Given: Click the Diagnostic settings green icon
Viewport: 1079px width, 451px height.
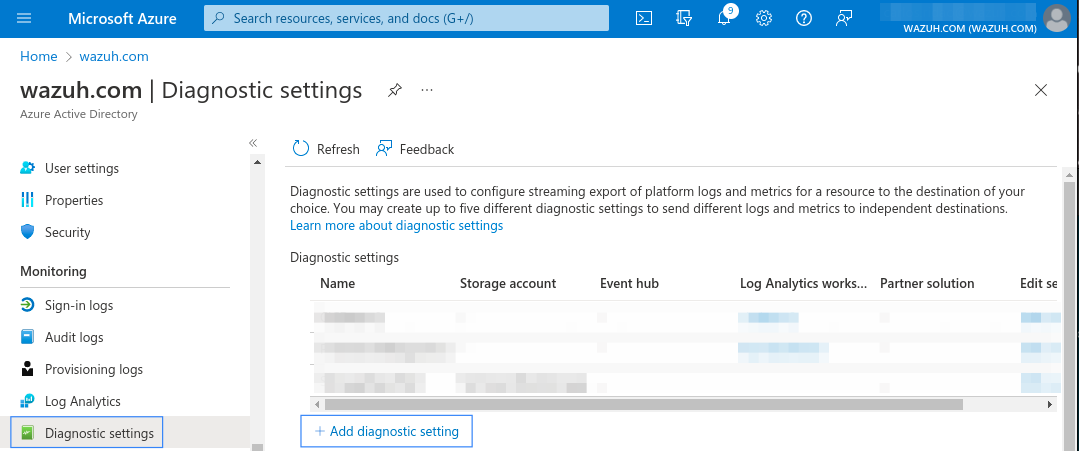Looking at the screenshot, I should pos(28,433).
